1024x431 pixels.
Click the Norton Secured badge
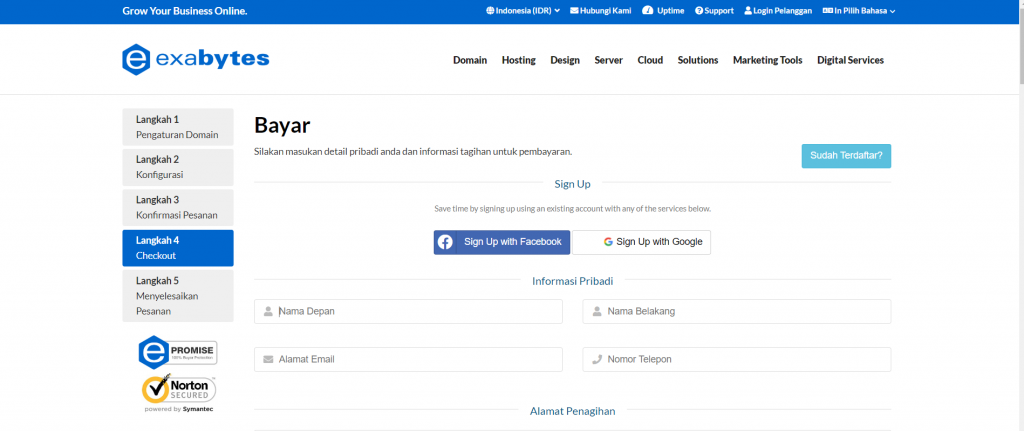coord(178,392)
